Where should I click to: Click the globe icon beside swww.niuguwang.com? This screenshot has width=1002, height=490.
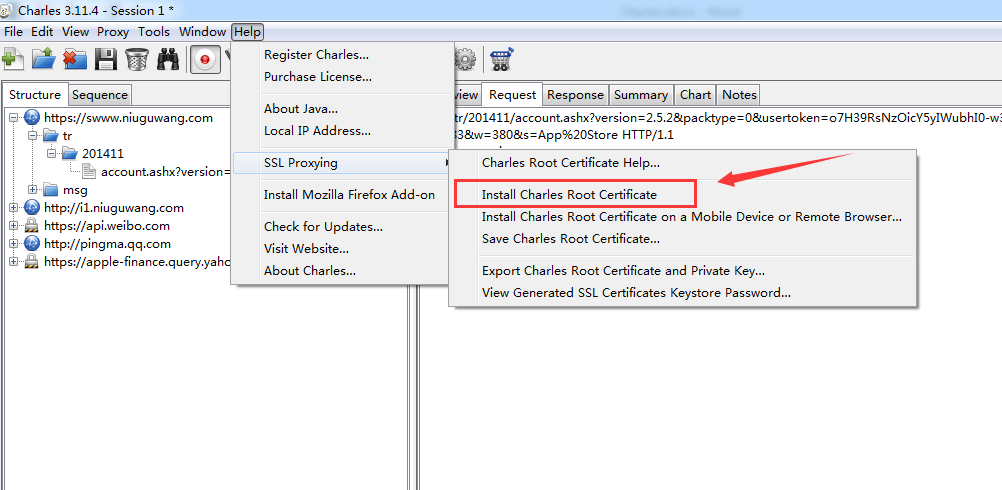click(x=31, y=118)
